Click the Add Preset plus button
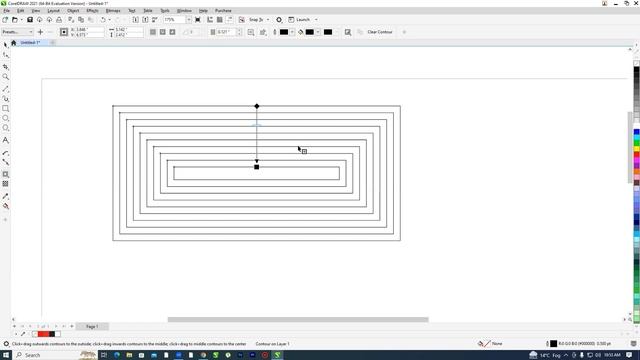The width and height of the screenshot is (640, 360). click(40, 32)
